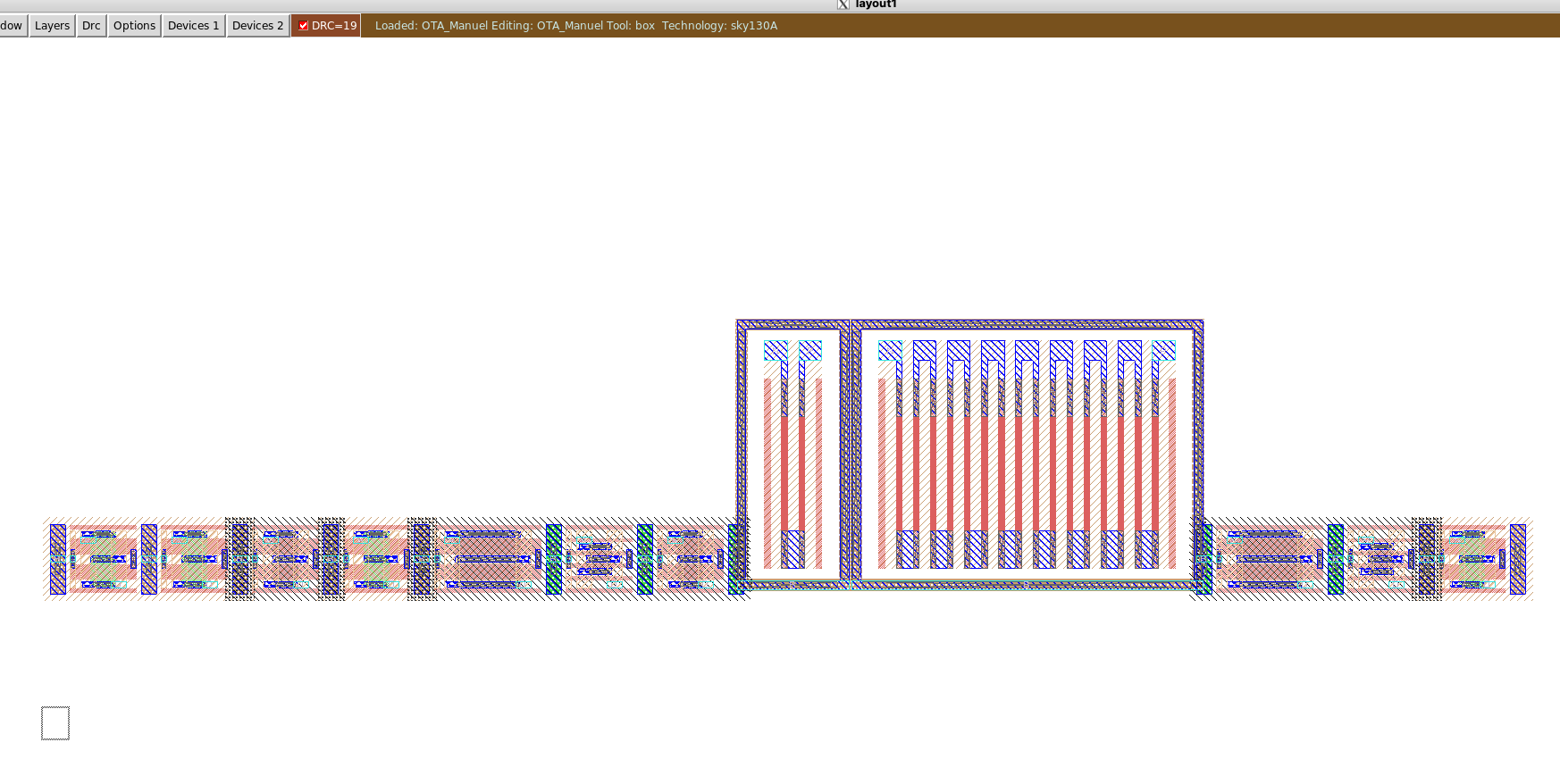Open the Devices 1 menu

(193, 26)
